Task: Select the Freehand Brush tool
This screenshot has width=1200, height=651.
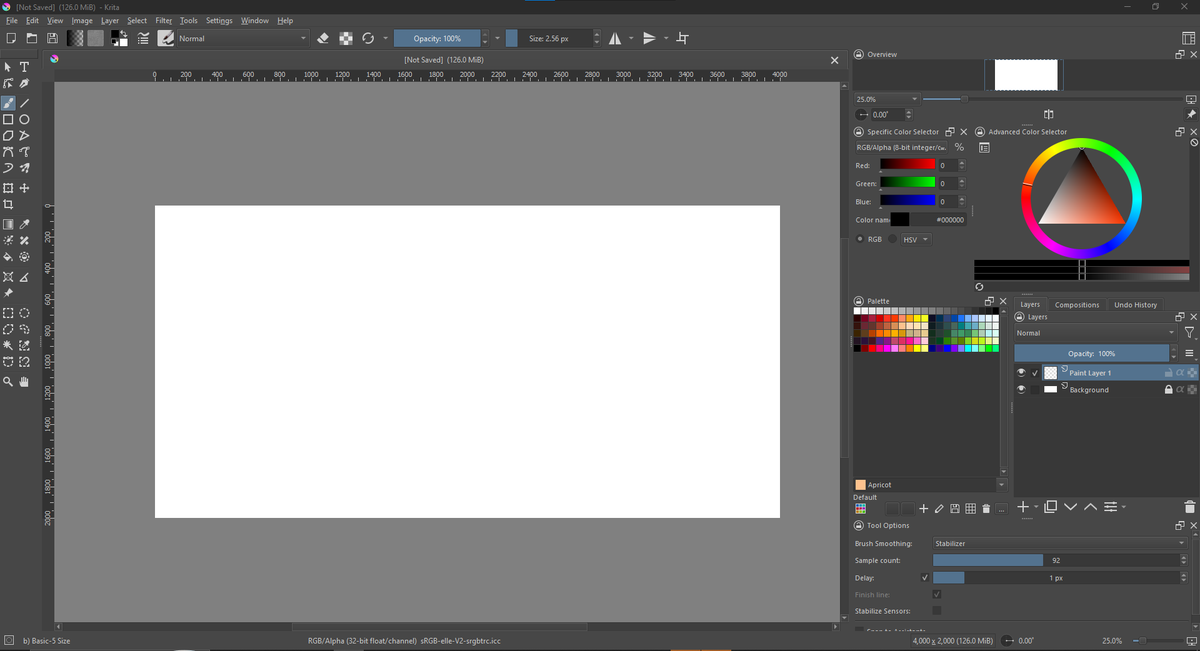Action: (8, 103)
